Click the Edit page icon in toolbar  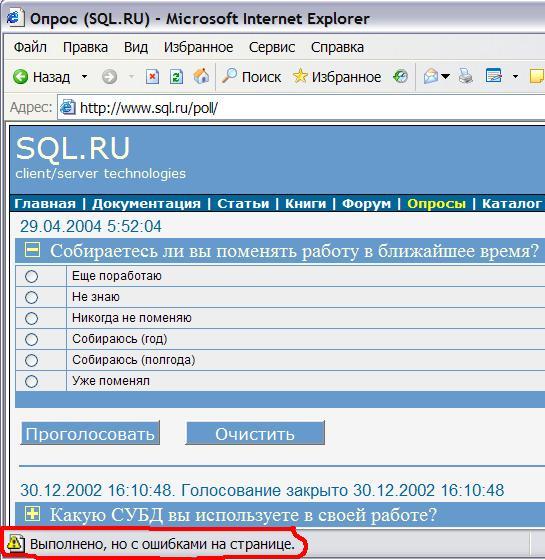[x=494, y=76]
